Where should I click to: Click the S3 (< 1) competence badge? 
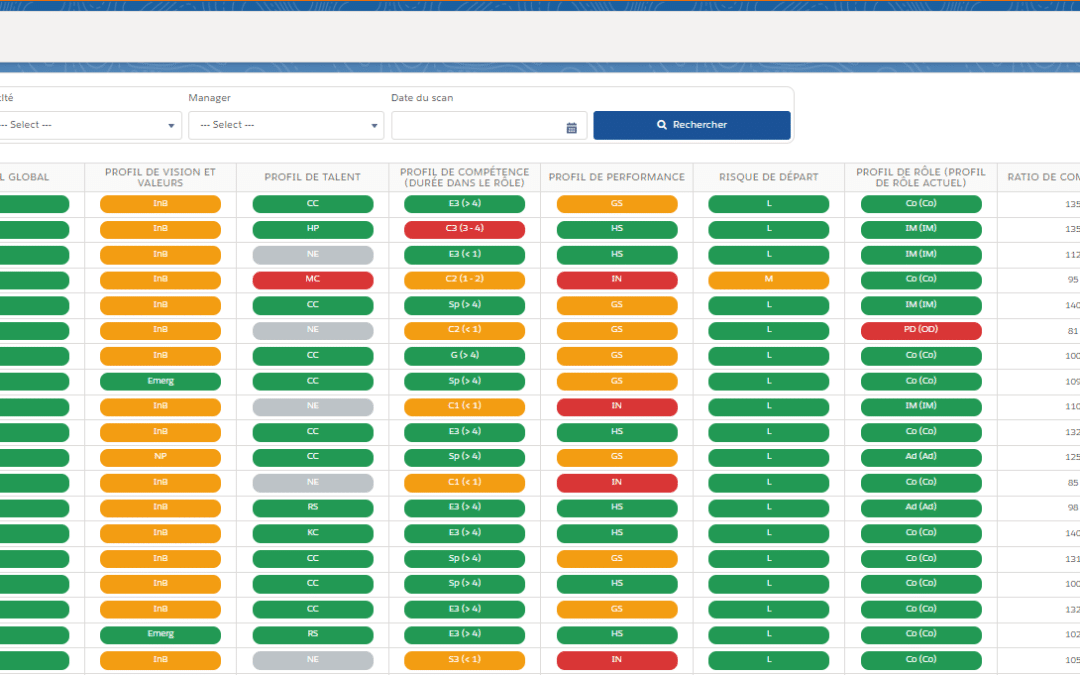(x=465, y=660)
